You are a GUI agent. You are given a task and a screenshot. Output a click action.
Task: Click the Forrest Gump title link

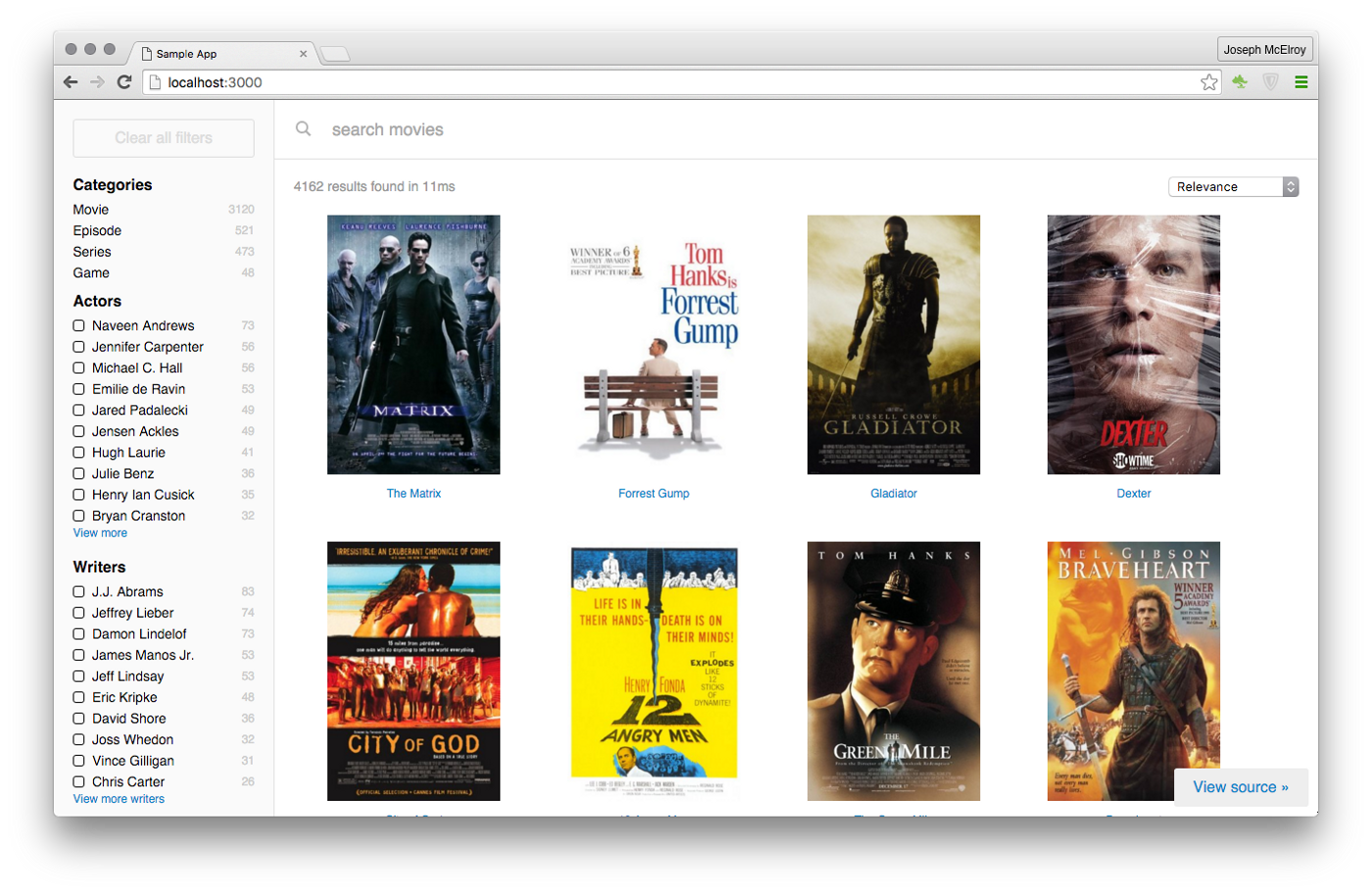(654, 494)
